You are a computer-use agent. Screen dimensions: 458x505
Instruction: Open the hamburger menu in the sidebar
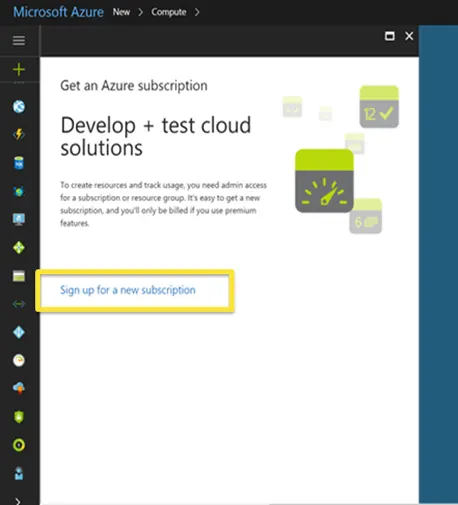point(19,41)
